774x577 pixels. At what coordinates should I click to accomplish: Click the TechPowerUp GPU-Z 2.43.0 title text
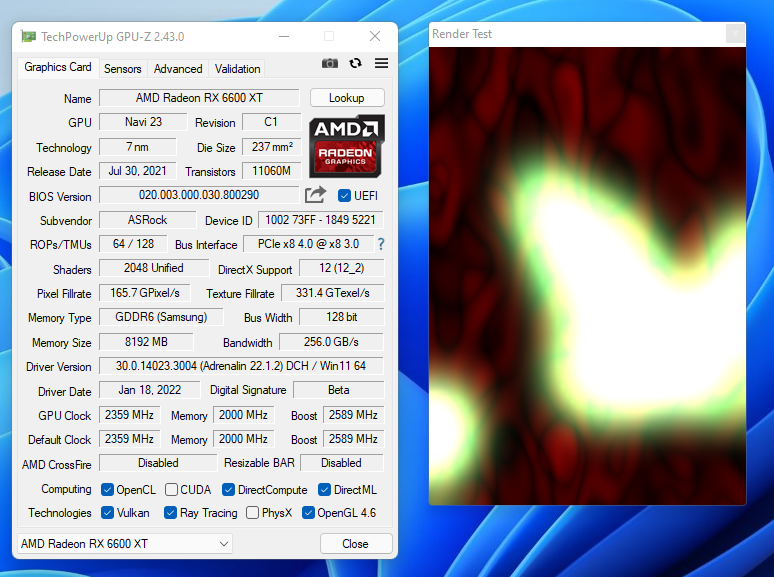tap(113, 37)
